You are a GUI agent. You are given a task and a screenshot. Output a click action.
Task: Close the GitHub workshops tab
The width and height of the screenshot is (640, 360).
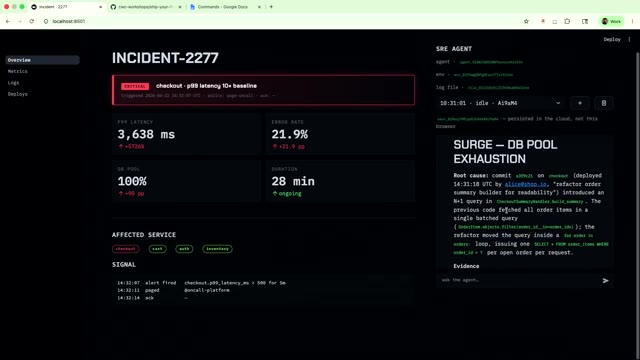click(180, 7)
